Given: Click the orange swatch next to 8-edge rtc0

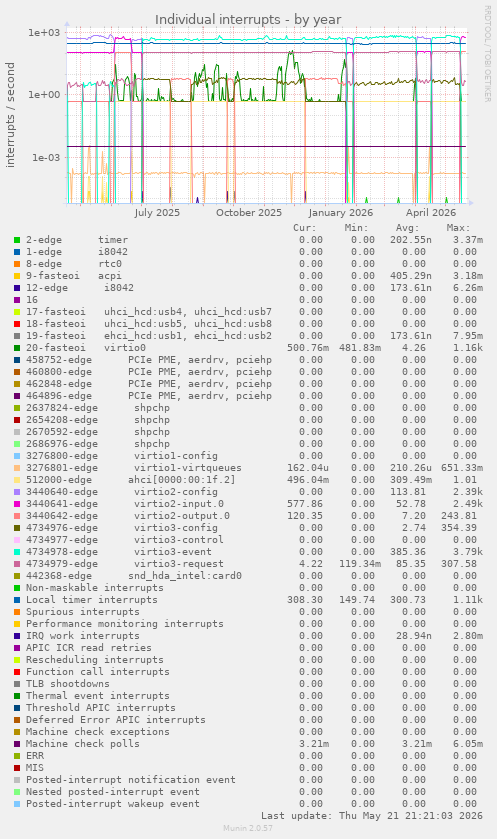Looking at the screenshot, I should [17, 264].
